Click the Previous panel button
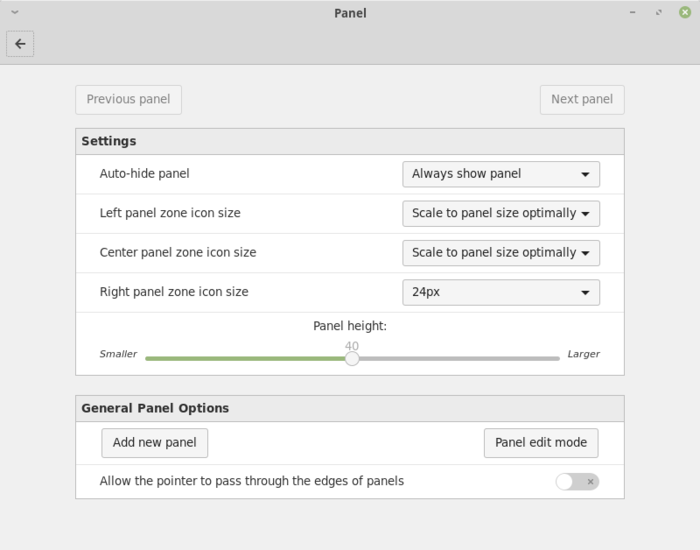This screenshot has height=550, width=700. (x=128, y=100)
